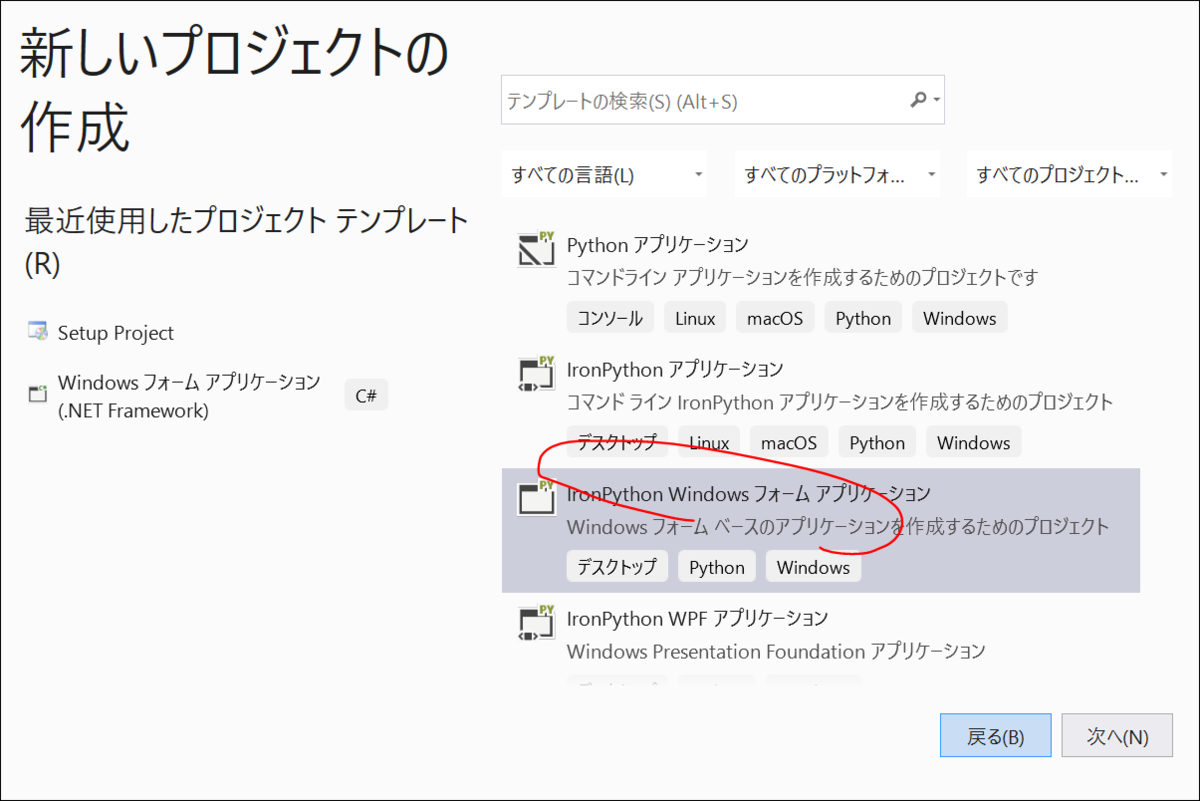Open the すべてのプロジェクト project type dropdown
1200x801 pixels.
1069,175
